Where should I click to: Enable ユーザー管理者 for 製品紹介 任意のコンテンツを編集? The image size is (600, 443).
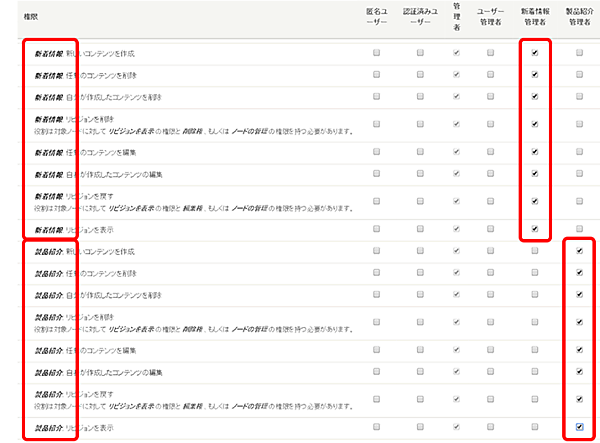point(490,350)
